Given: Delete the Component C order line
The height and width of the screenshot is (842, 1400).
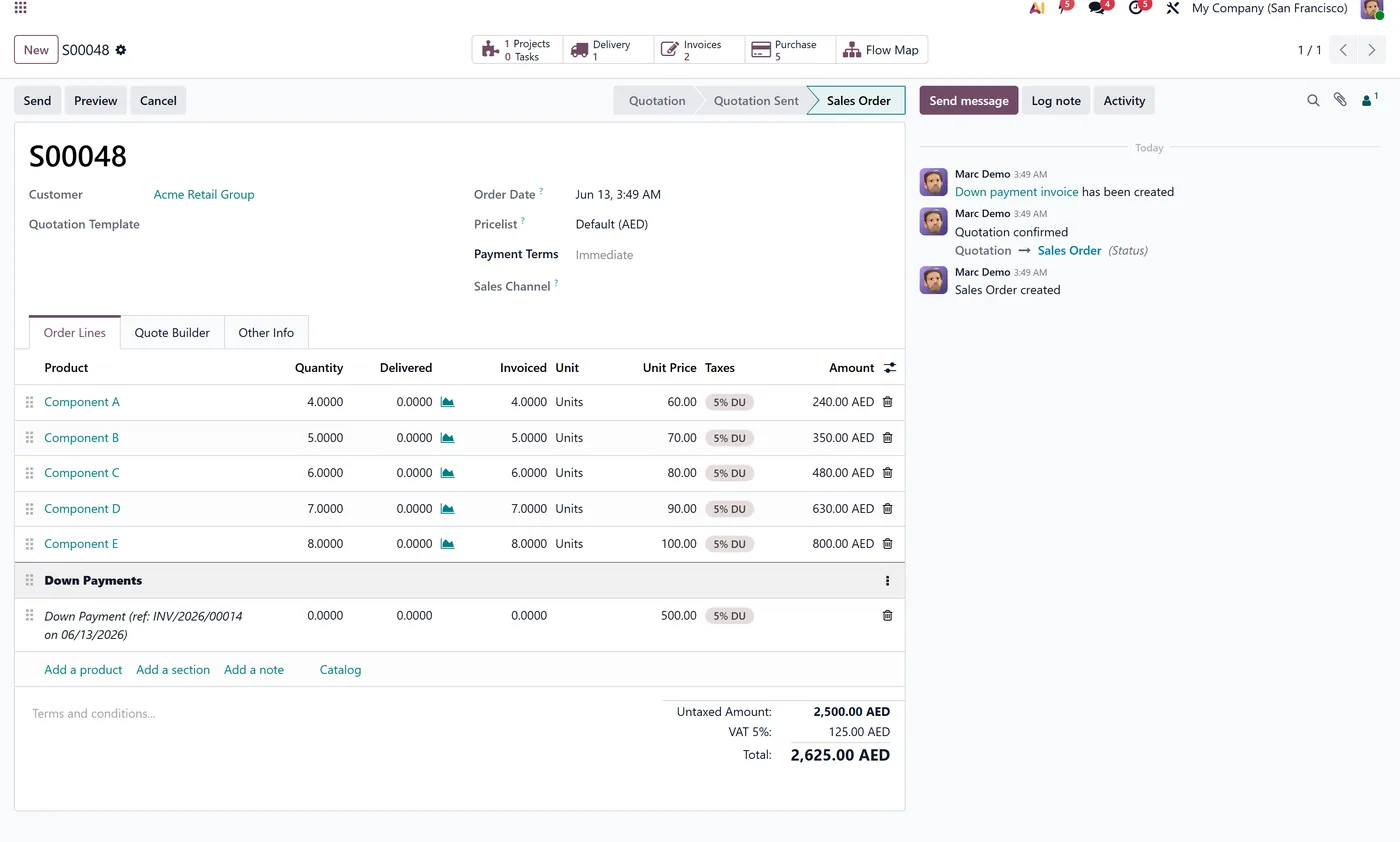Looking at the screenshot, I should click(887, 473).
